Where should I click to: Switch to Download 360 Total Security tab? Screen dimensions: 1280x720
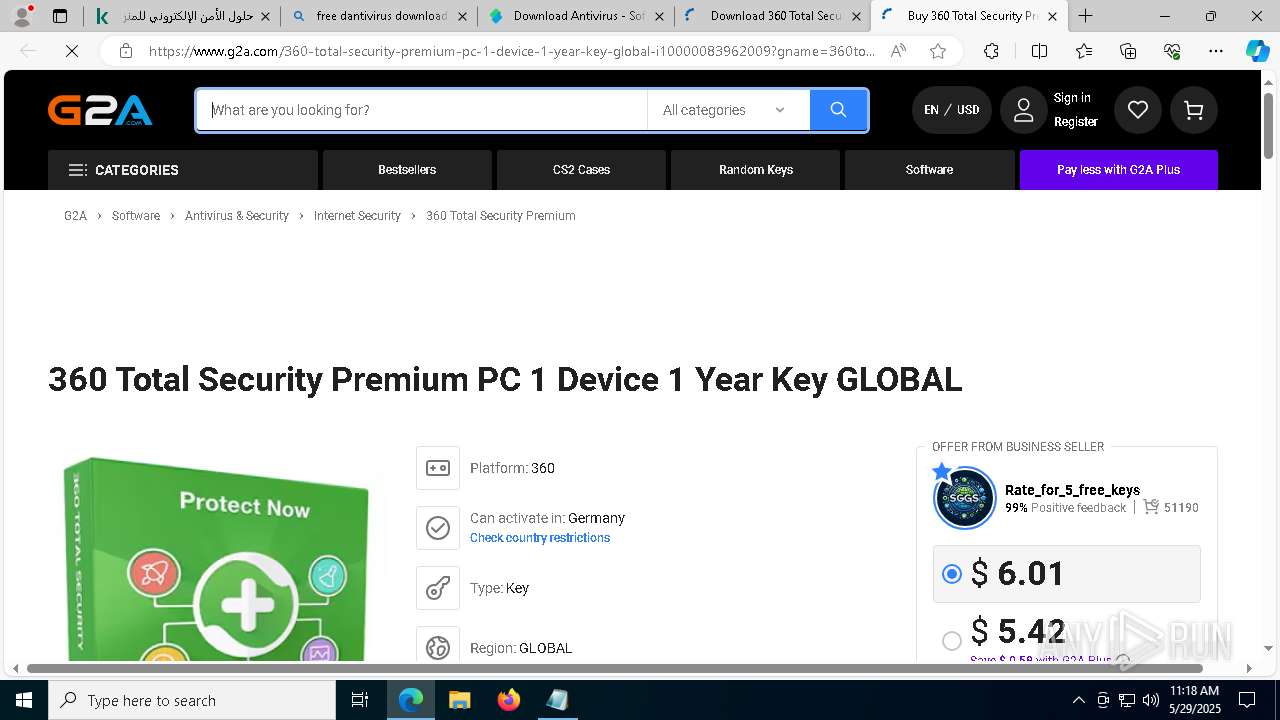click(774, 16)
